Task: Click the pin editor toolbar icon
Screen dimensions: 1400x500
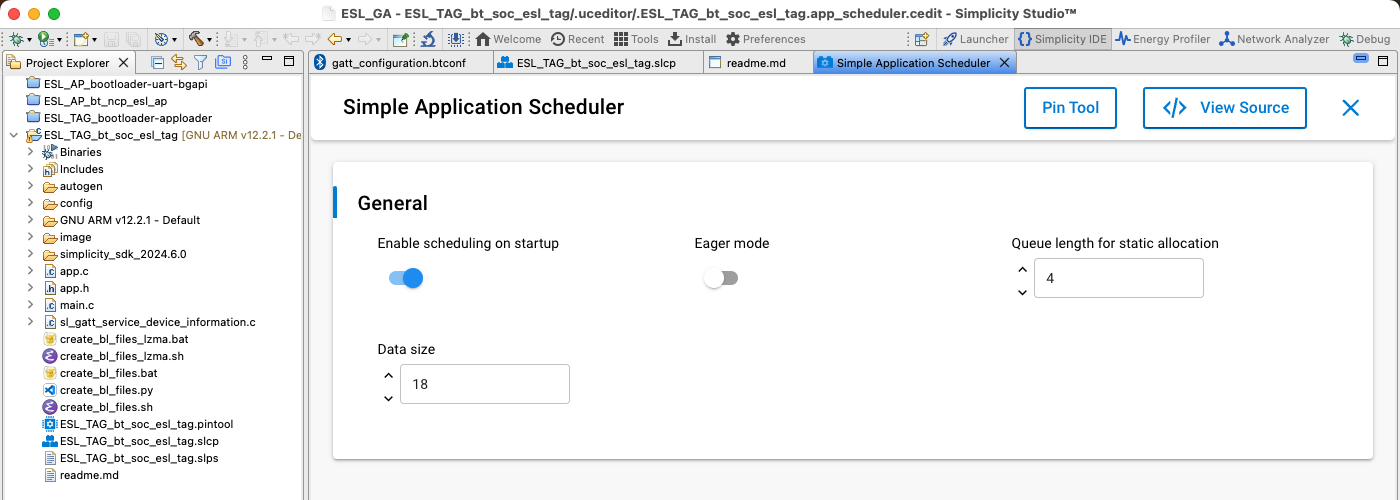Action: pos(401,39)
